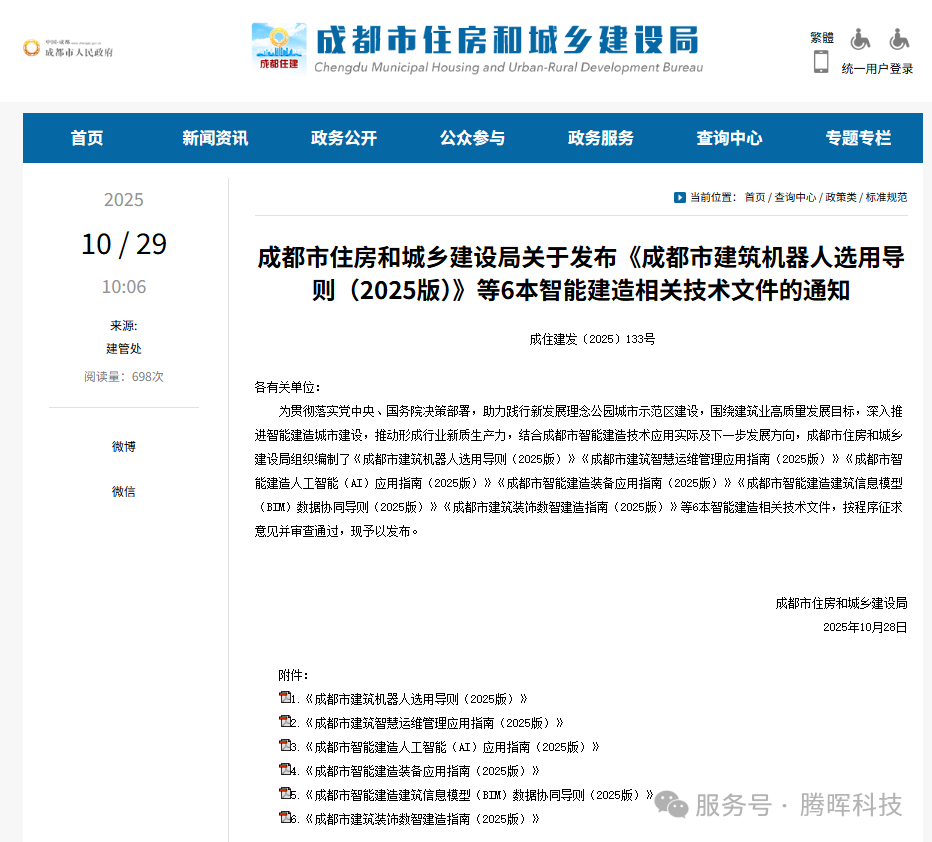Image resolution: width=932 pixels, height=842 pixels.
Task: Open 查询中心 from the main menu
Action: click(729, 138)
